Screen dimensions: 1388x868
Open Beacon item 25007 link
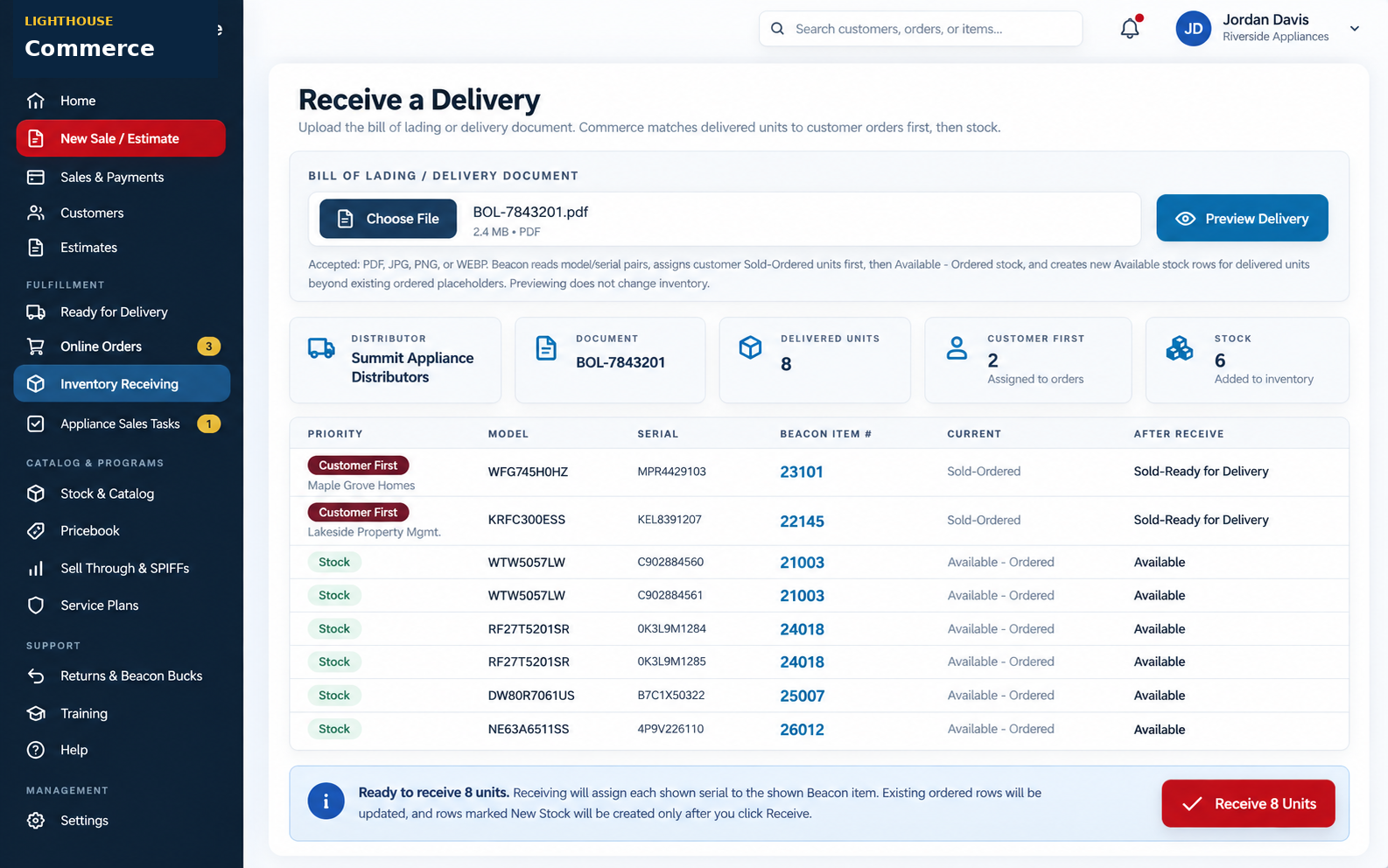[802, 696]
